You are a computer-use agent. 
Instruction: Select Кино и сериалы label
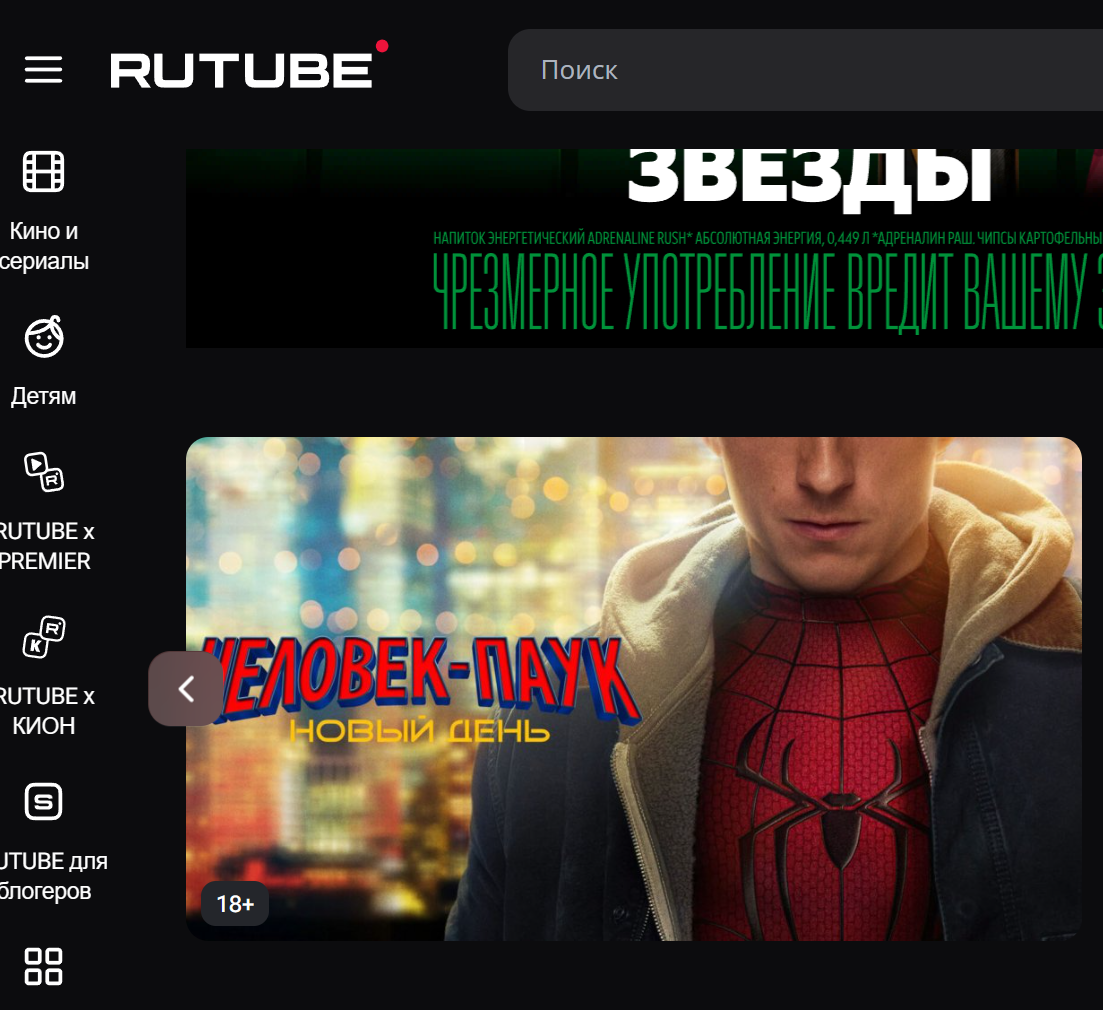click(44, 246)
